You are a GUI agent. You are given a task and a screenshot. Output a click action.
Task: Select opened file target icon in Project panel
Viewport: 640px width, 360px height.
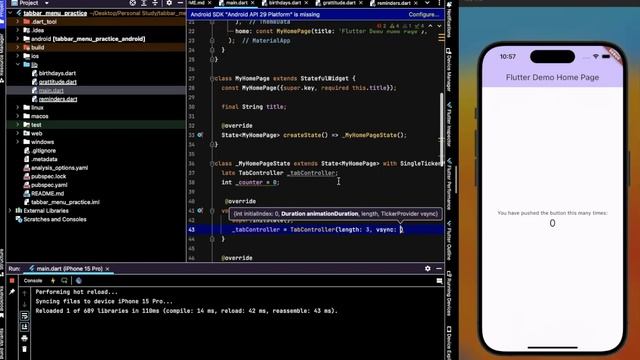[x=133, y=3]
